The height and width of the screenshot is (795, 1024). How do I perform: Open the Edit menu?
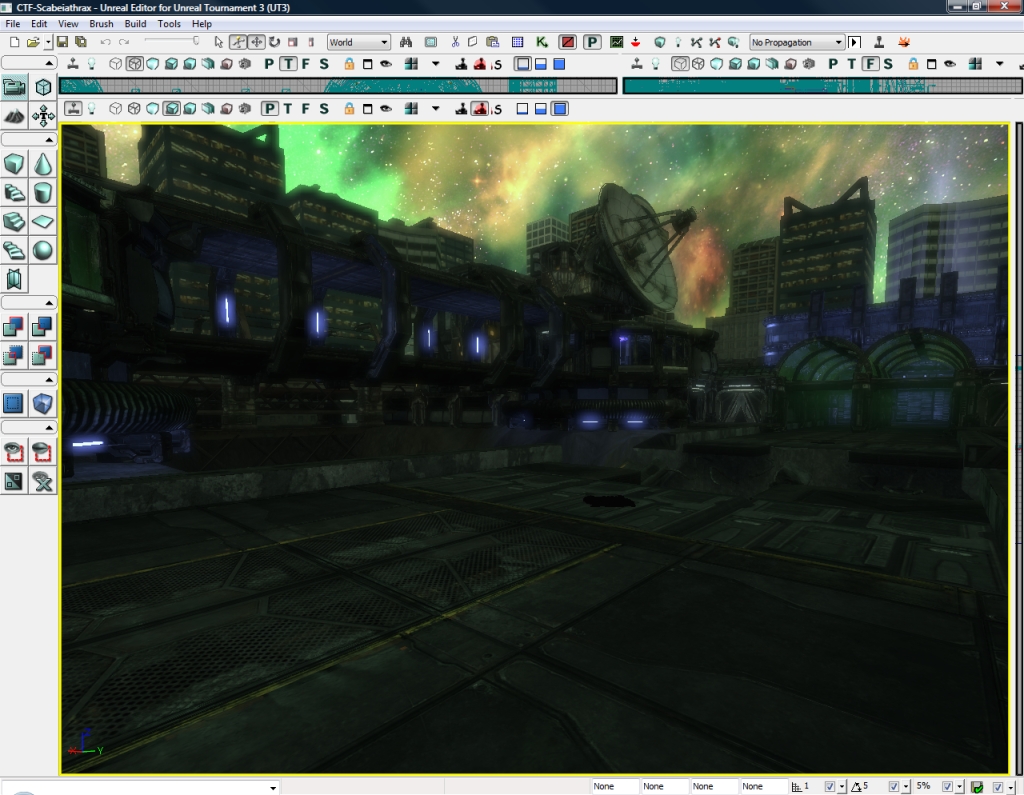(39, 24)
